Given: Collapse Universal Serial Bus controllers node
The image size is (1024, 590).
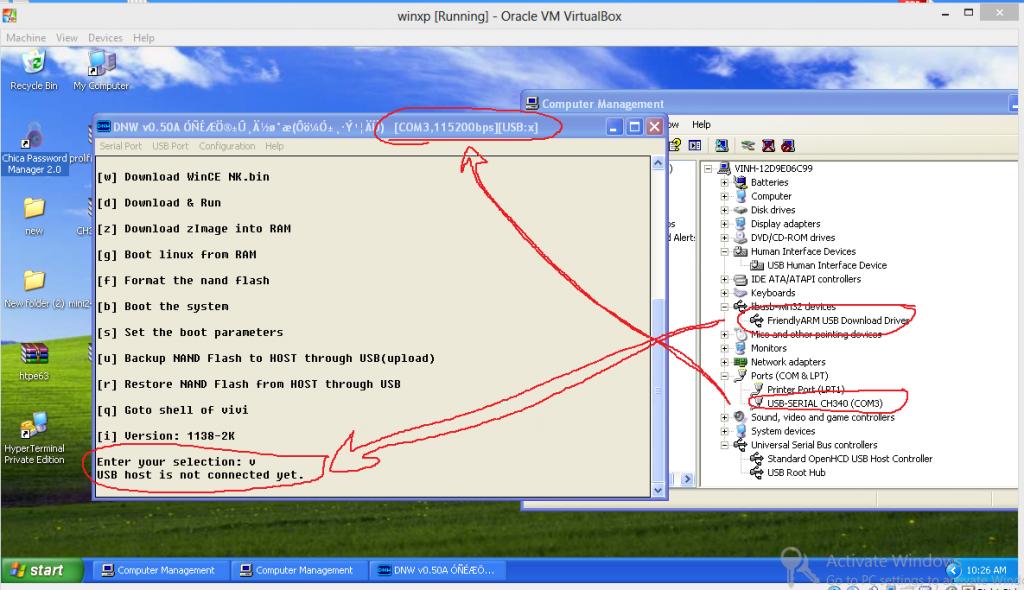Looking at the screenshot, I should click(724, 445).
